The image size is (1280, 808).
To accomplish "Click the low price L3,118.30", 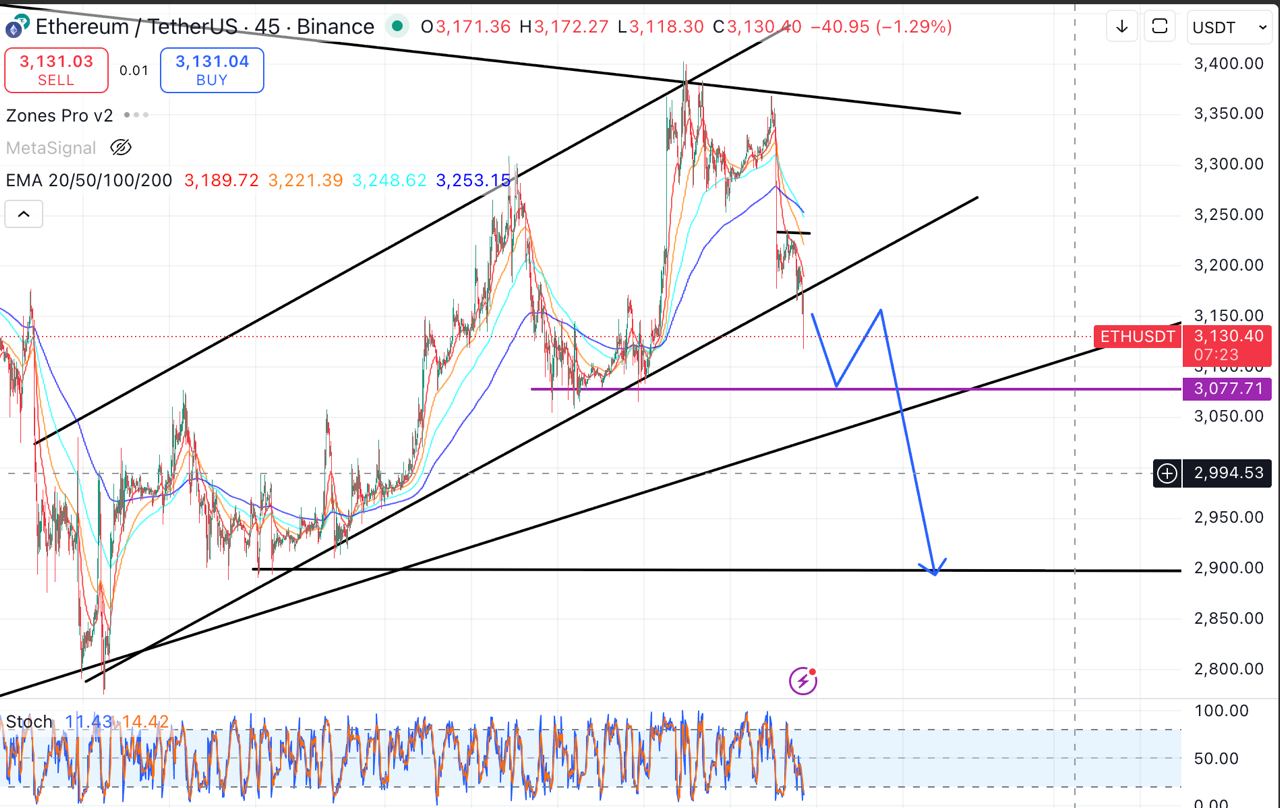I will [x=659, y=27].
